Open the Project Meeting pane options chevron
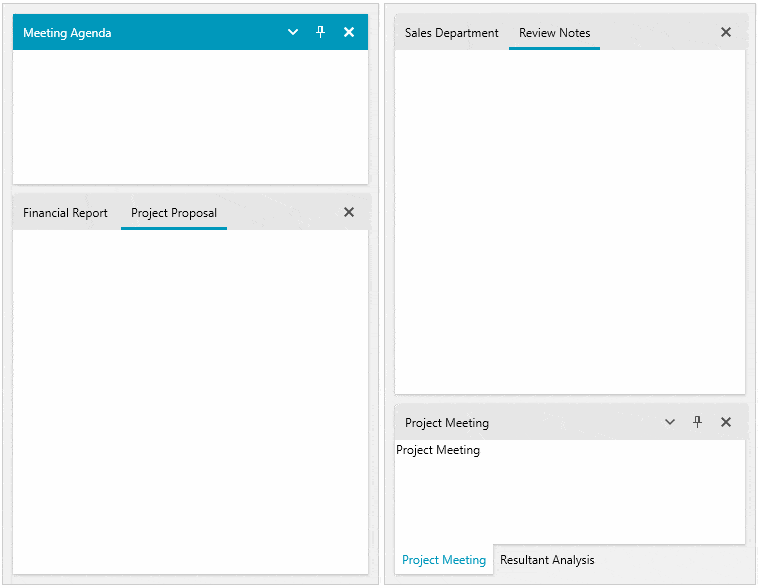Image resolution: width=758 pixels, height=588 pixels. coord(670,422)
